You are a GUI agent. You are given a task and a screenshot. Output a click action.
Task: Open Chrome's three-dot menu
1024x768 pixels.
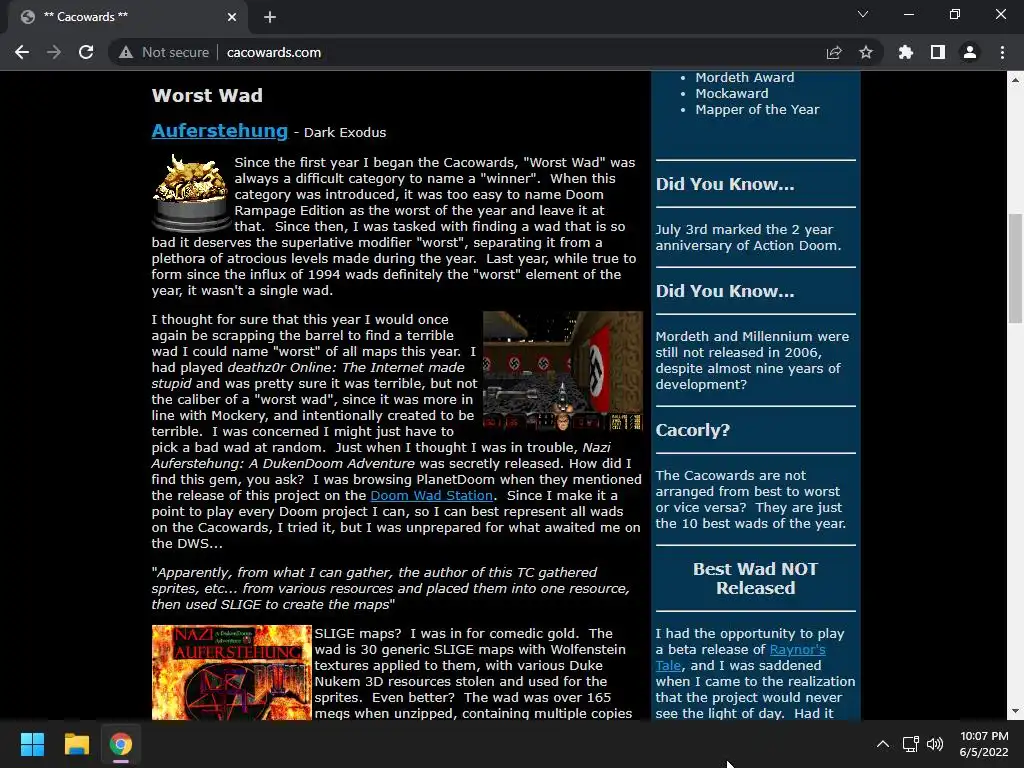(x=1002, y=52)
